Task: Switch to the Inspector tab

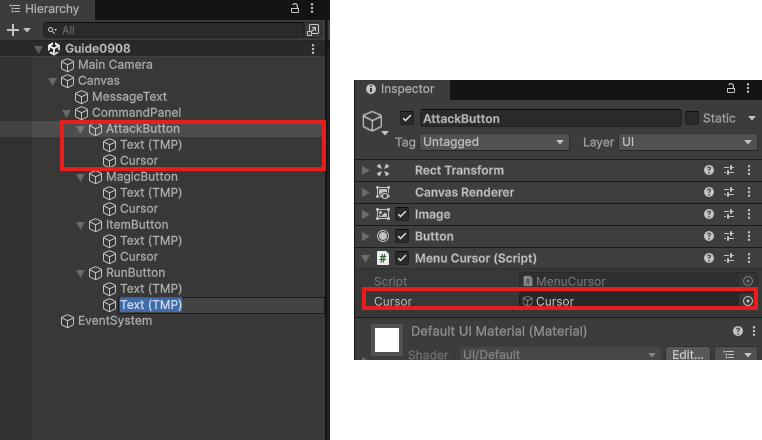Action: point(402,89)
